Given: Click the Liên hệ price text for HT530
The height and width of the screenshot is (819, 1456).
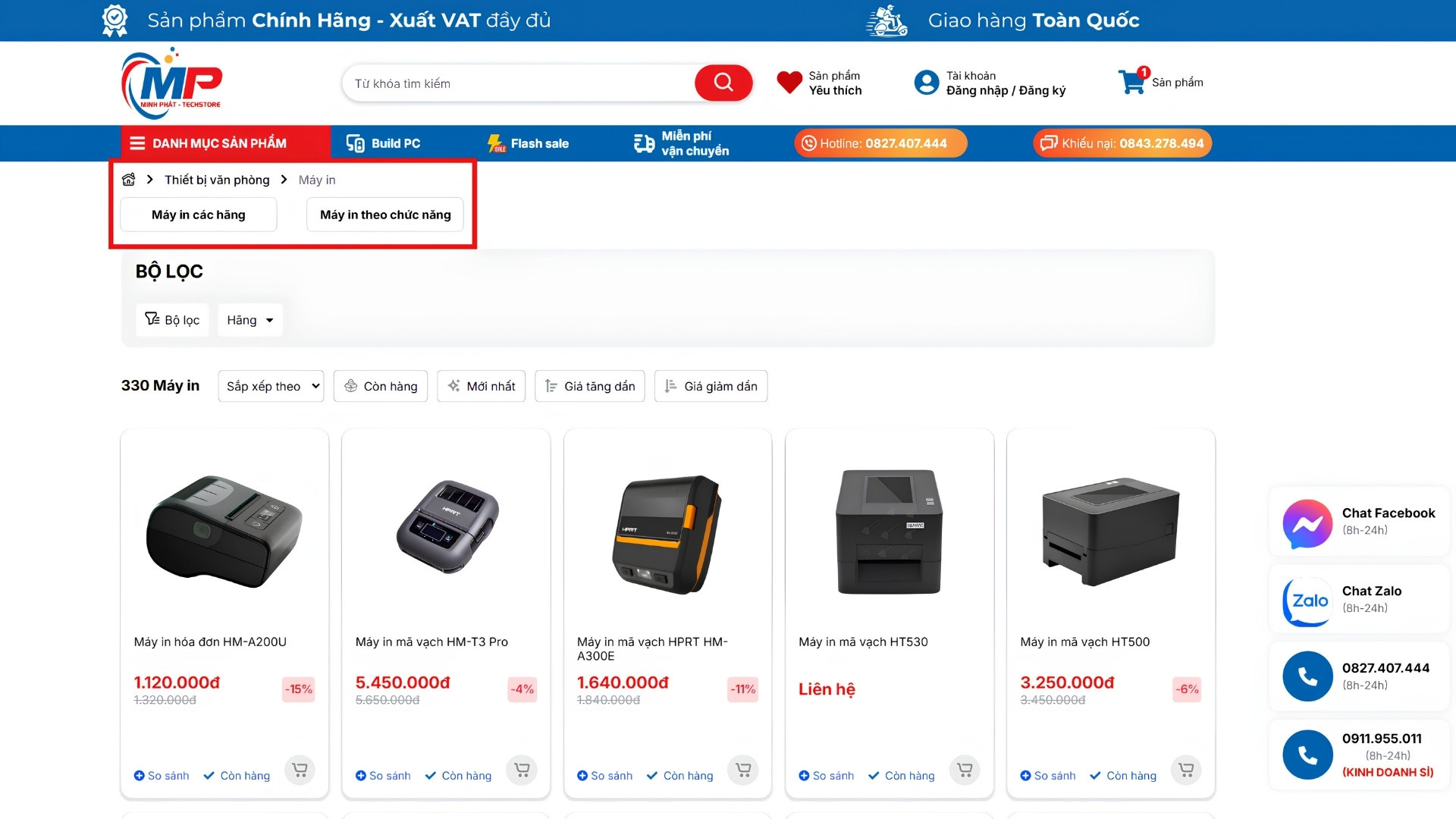Looking at the screenshot, I should point(827,689).
